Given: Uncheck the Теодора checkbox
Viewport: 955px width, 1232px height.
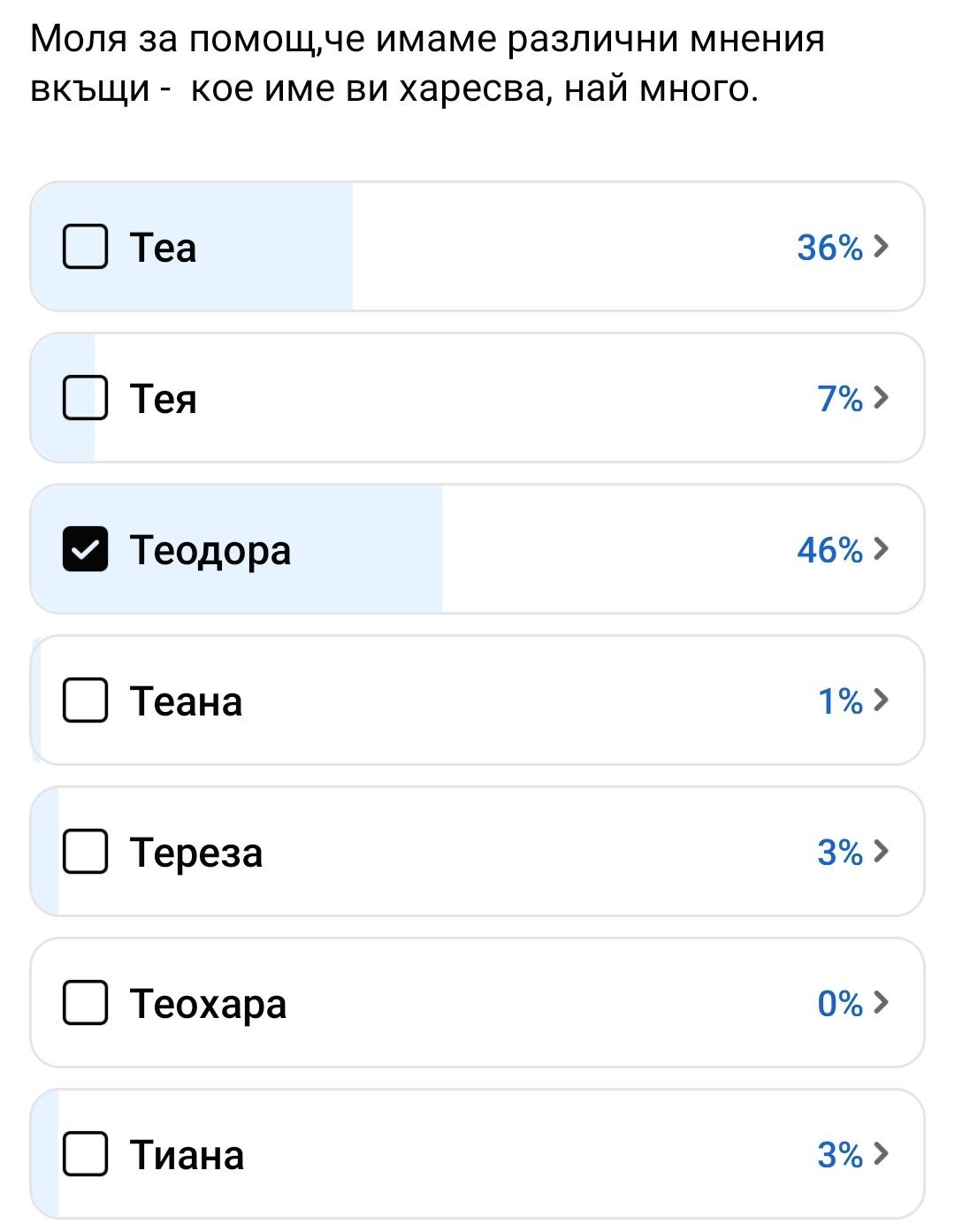Looking at the screenshot, I should point(85,549).
